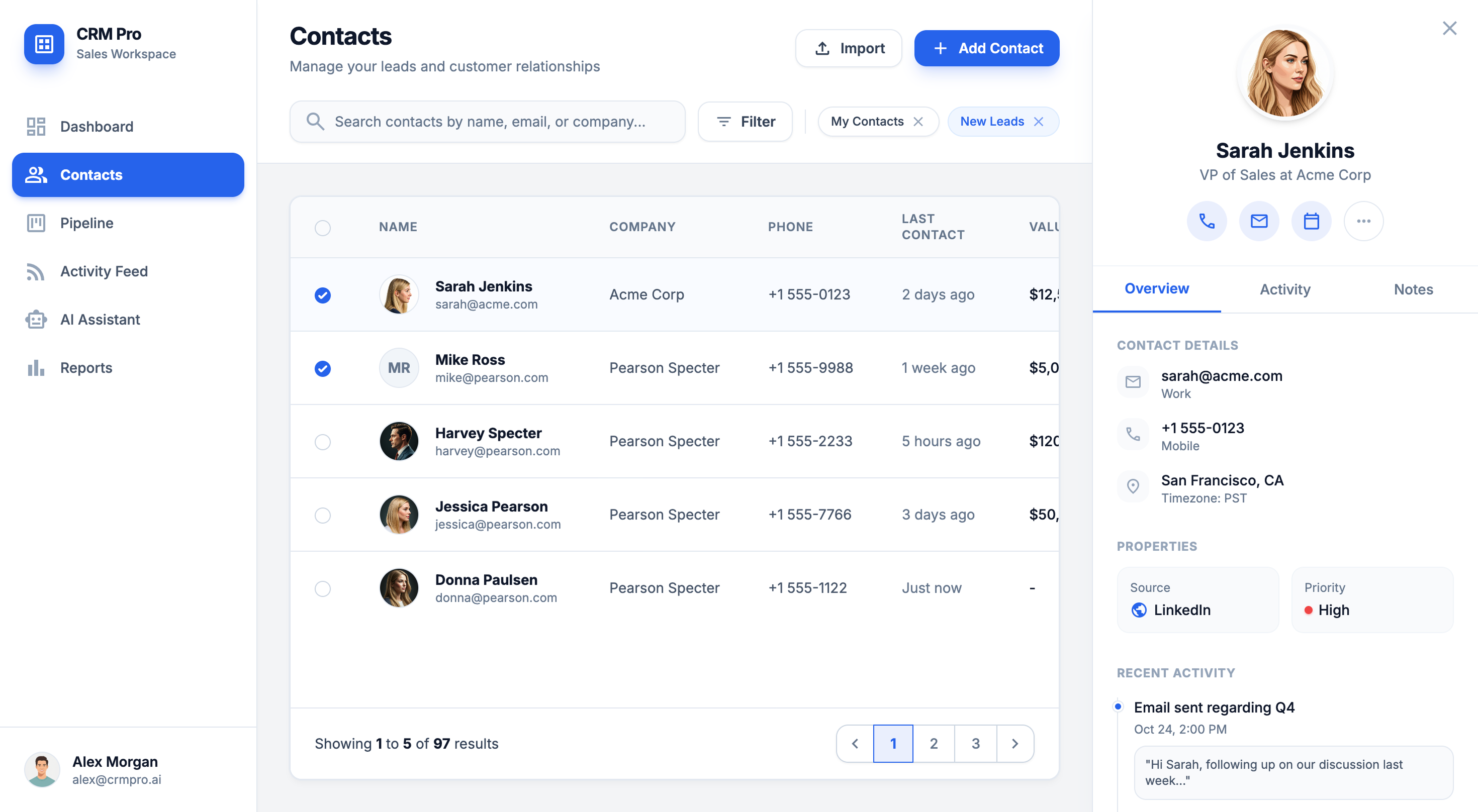Go to Activity Feed in sidebar
Image resolution: width=1478 pixels, height=812 pixels.
[x=104, y=271]
